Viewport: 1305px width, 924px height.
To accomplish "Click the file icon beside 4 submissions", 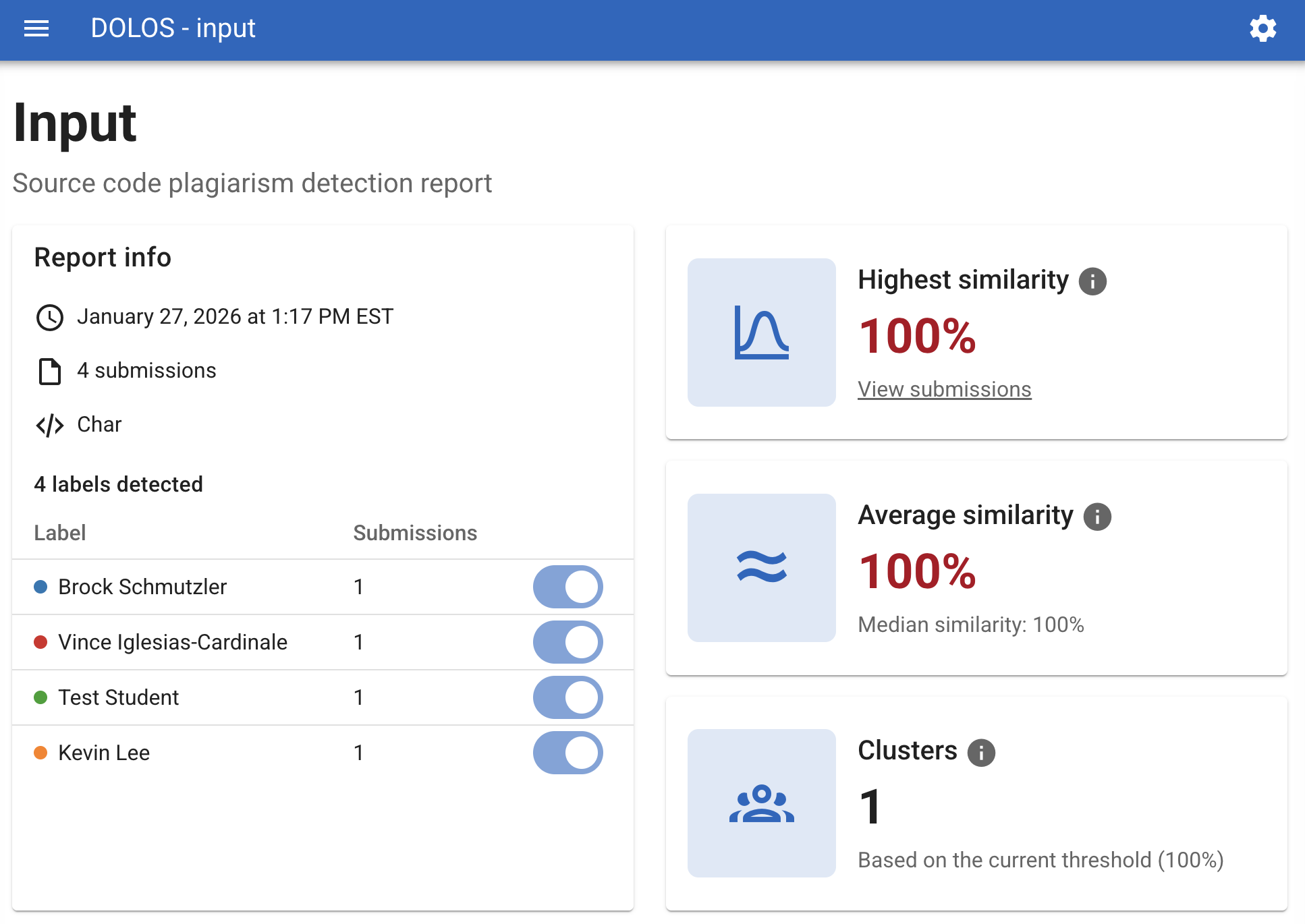I will [50, 371].
